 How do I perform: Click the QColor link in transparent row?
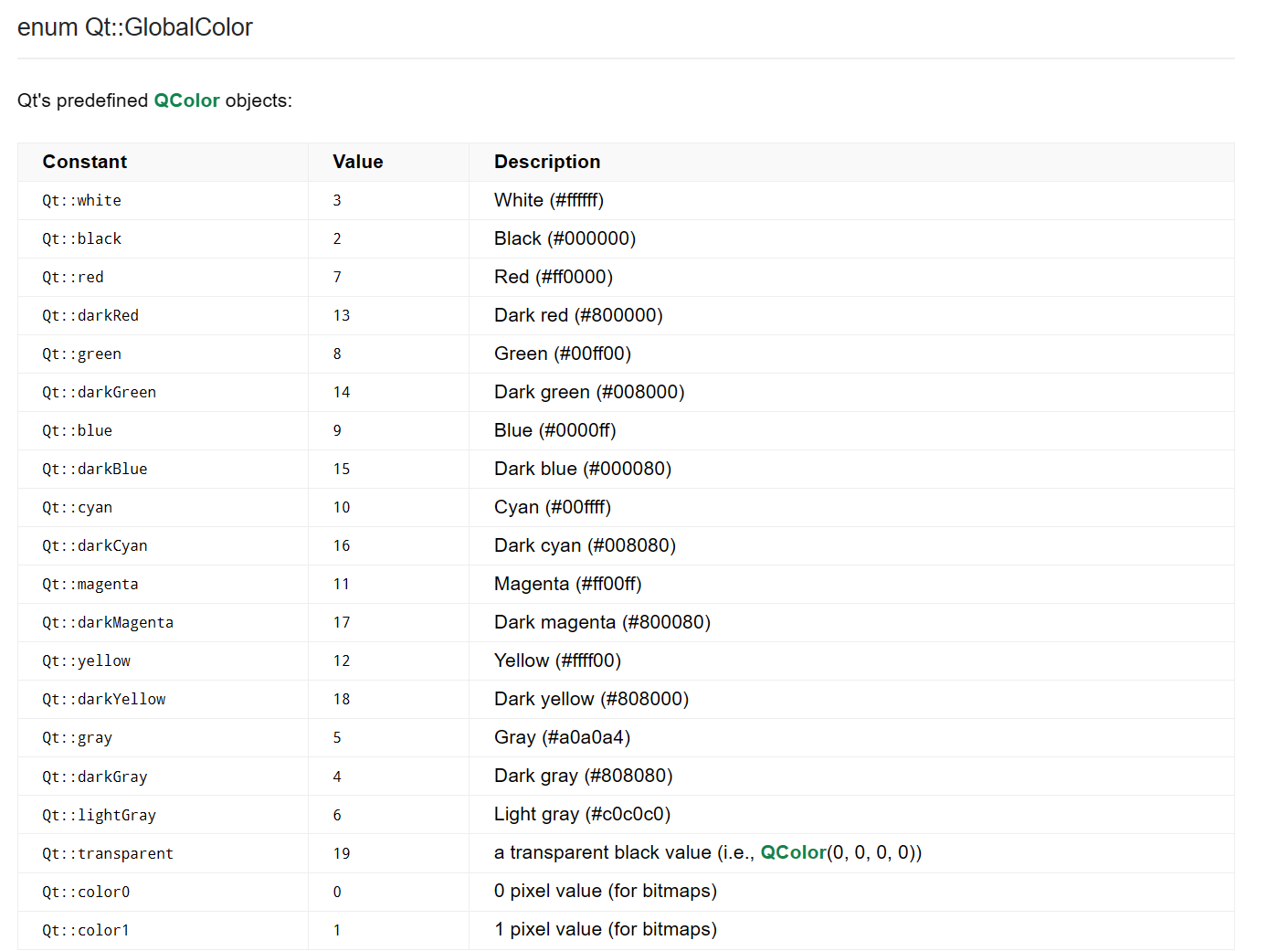(793, 852)
